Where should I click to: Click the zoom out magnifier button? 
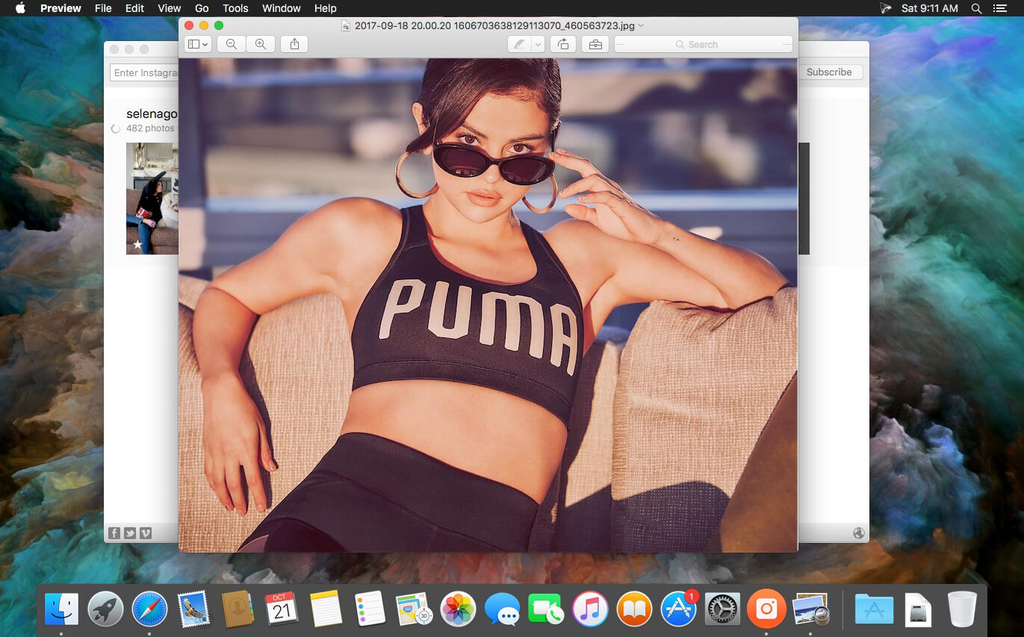pos(232,44)
